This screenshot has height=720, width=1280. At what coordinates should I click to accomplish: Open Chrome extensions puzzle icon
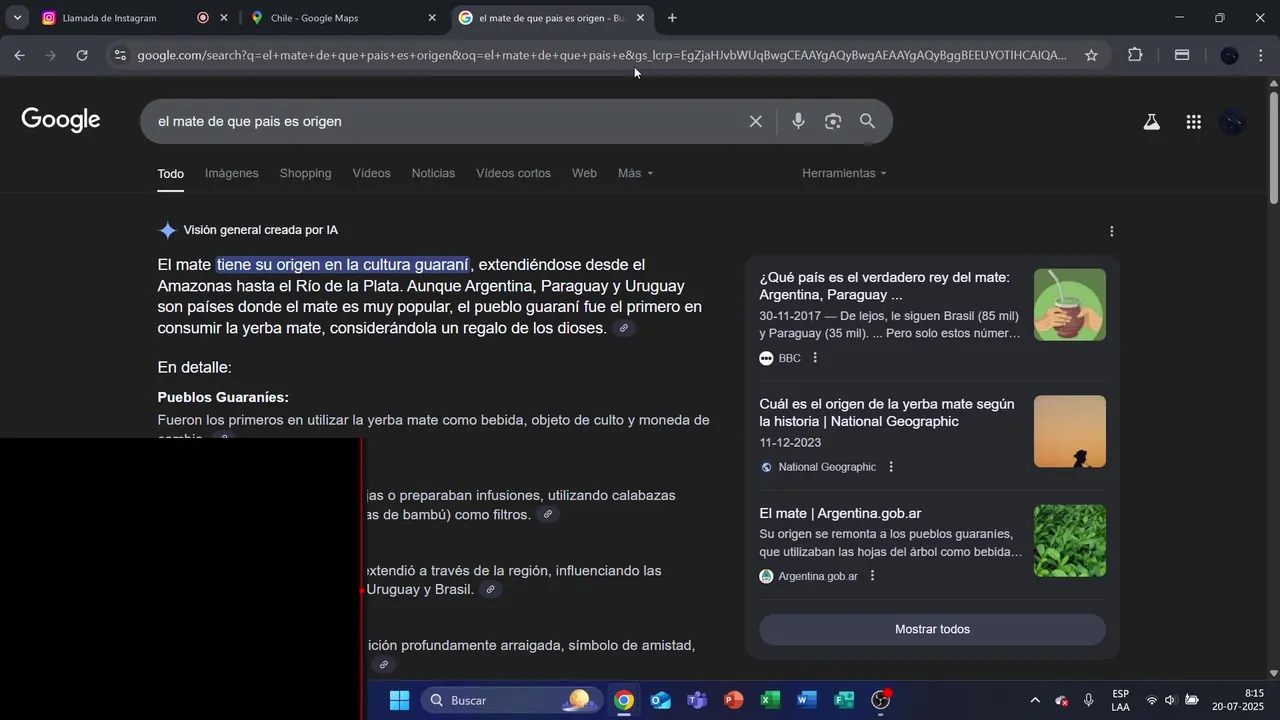click(x=1135, y=55)
